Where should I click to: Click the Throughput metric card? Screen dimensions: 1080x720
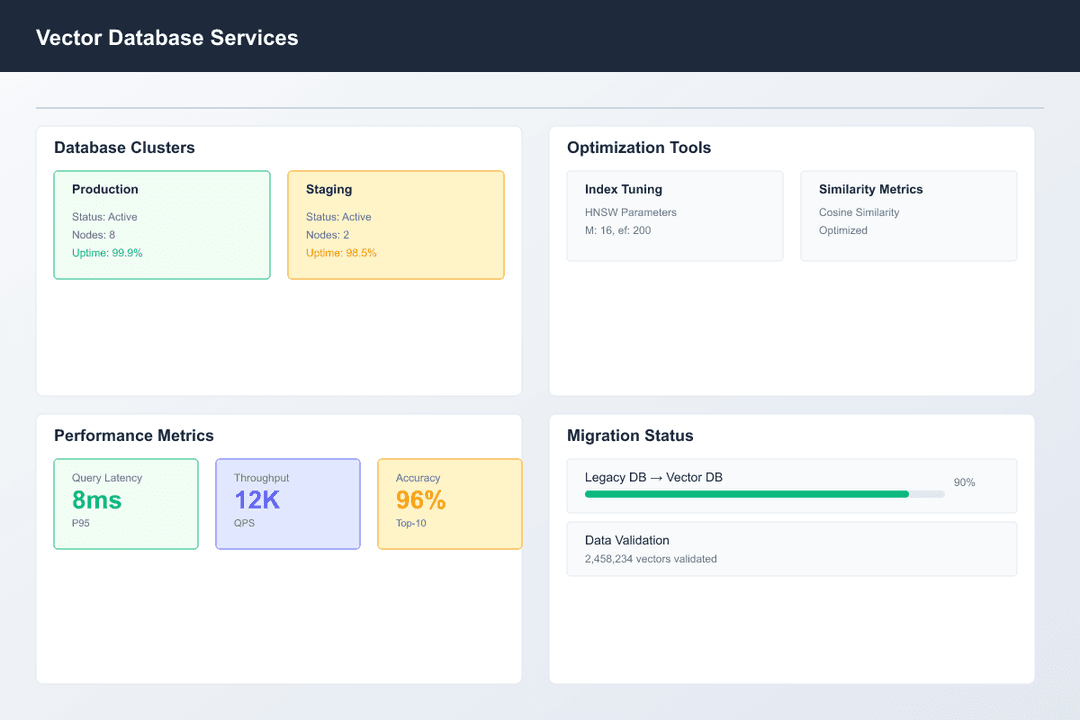(x=288, y=503)
